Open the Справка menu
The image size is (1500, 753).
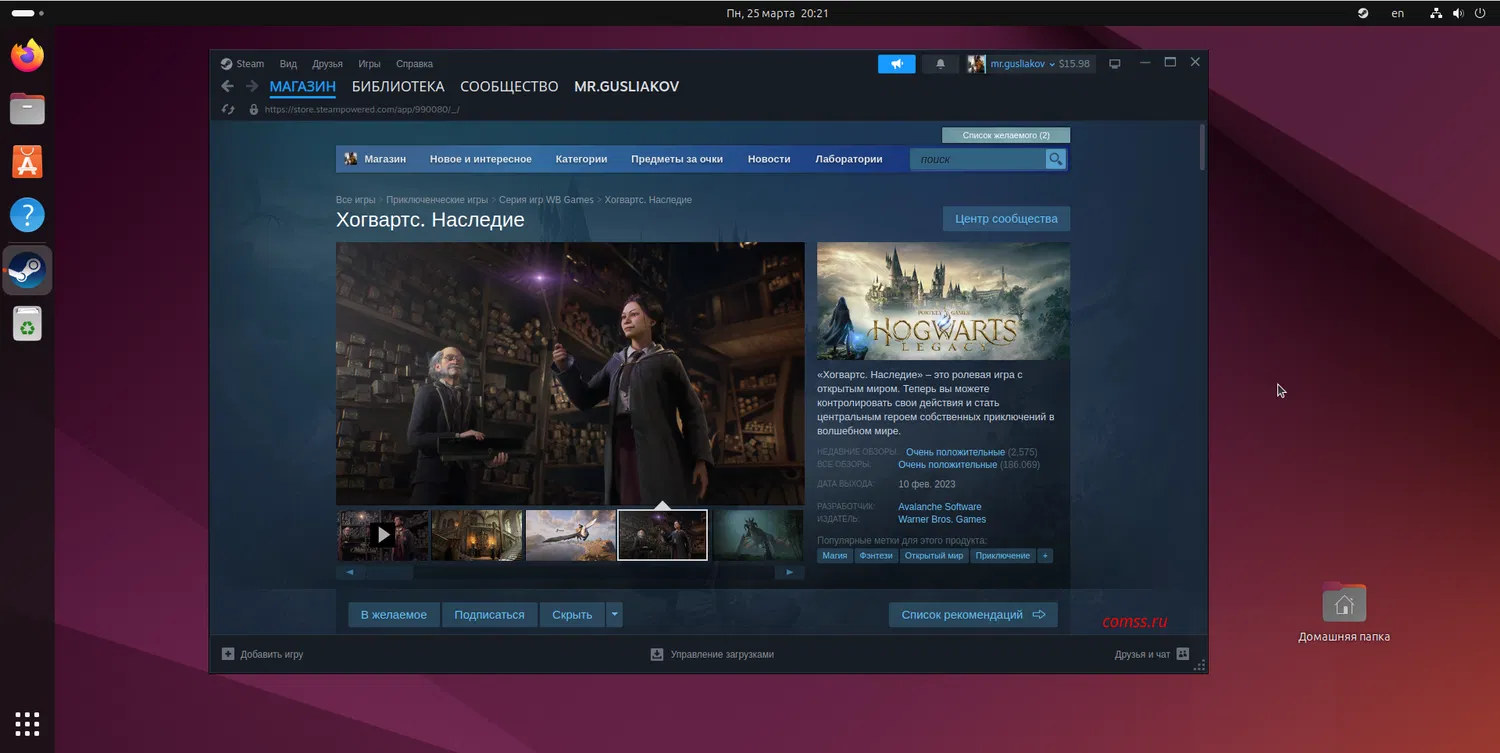(414, 64)
